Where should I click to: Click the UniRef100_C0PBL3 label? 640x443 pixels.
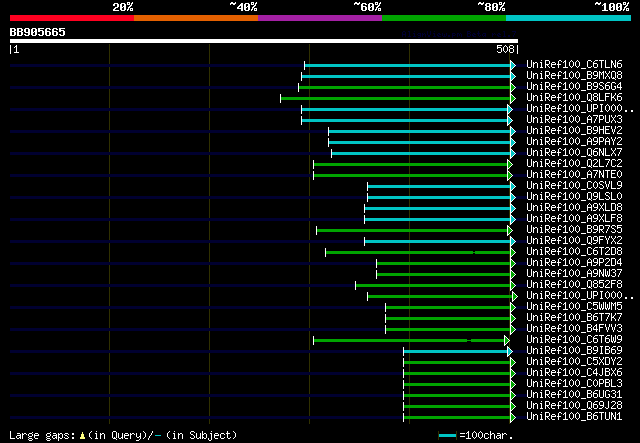pyautogui.click(x=574, y=384)
